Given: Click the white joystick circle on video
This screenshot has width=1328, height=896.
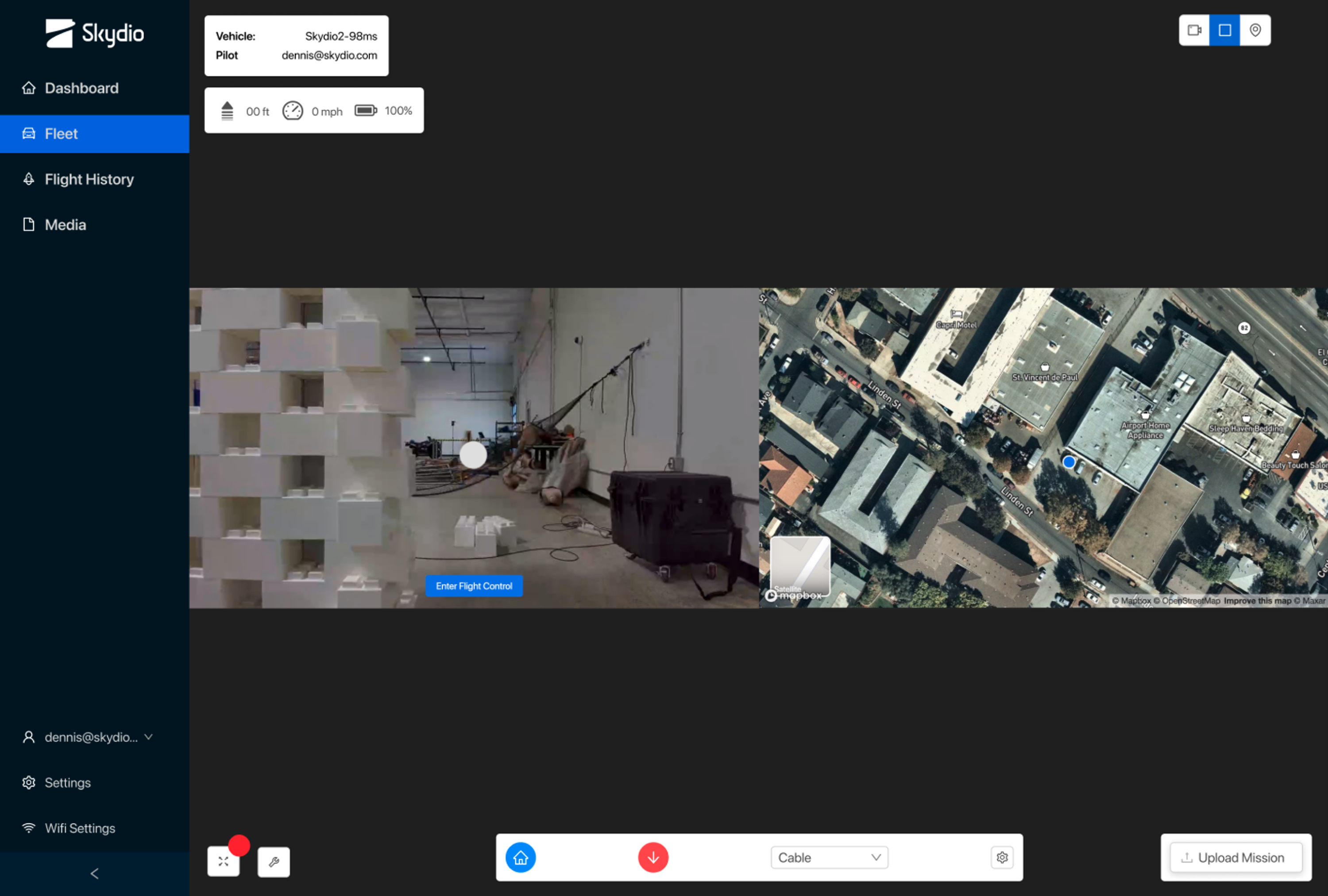Looking at the screenshot, I should [473, 455].
